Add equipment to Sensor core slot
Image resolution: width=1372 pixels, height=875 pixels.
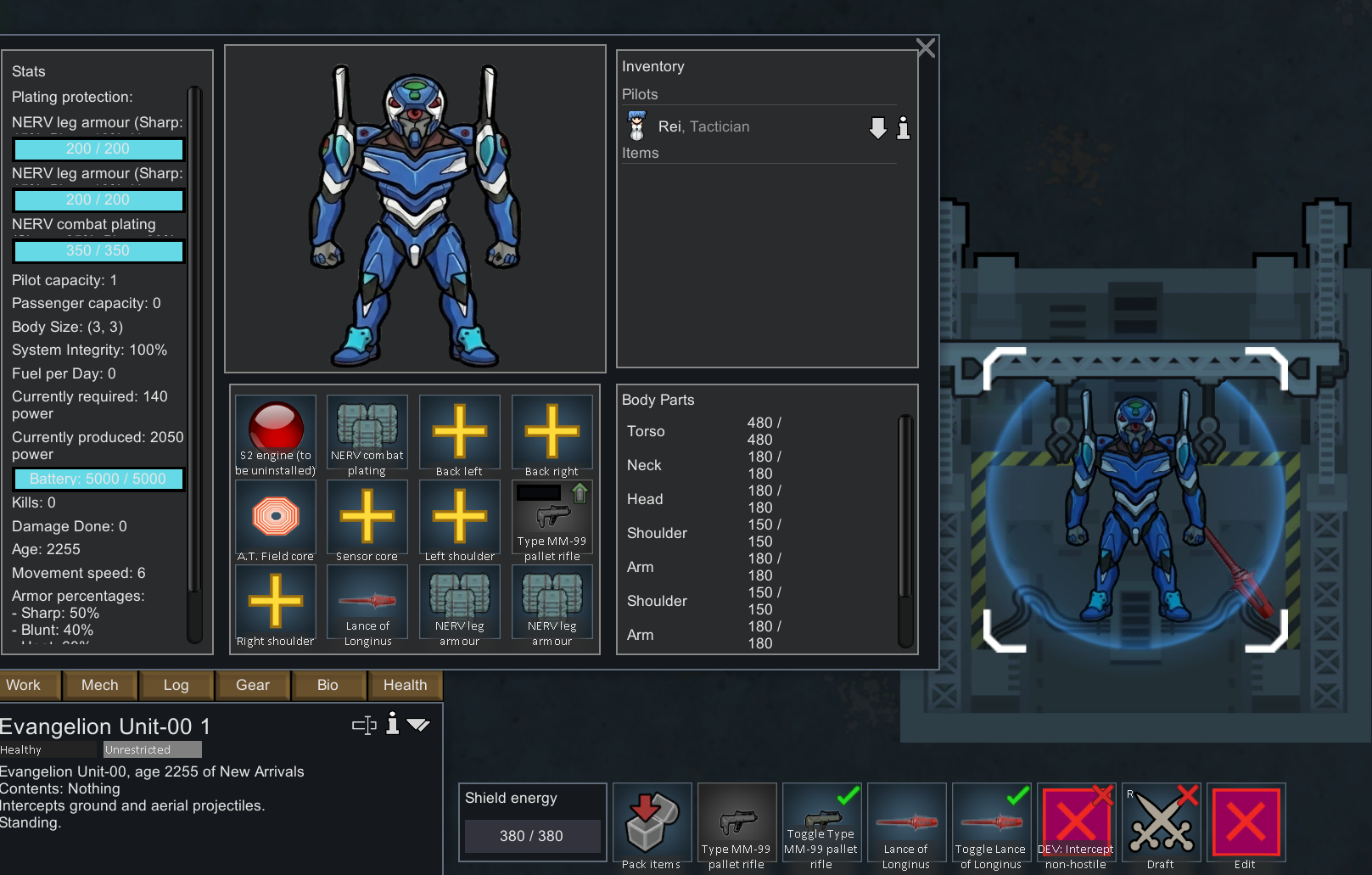(x=367, y=520)
